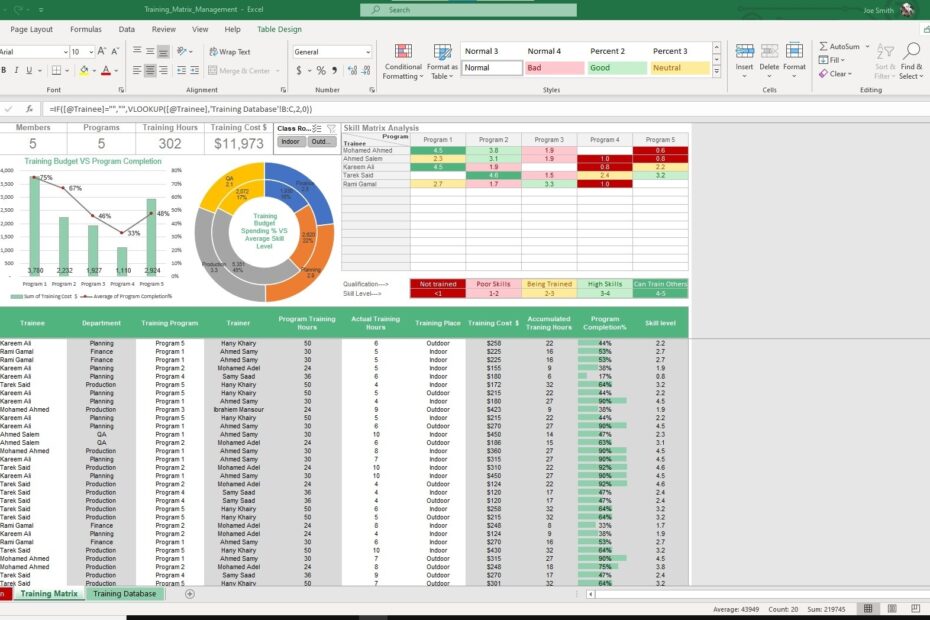Enable Multi-Select on the Class Room slicer
The width and height of the screenshot is (930, 620).
pos(317,129)
